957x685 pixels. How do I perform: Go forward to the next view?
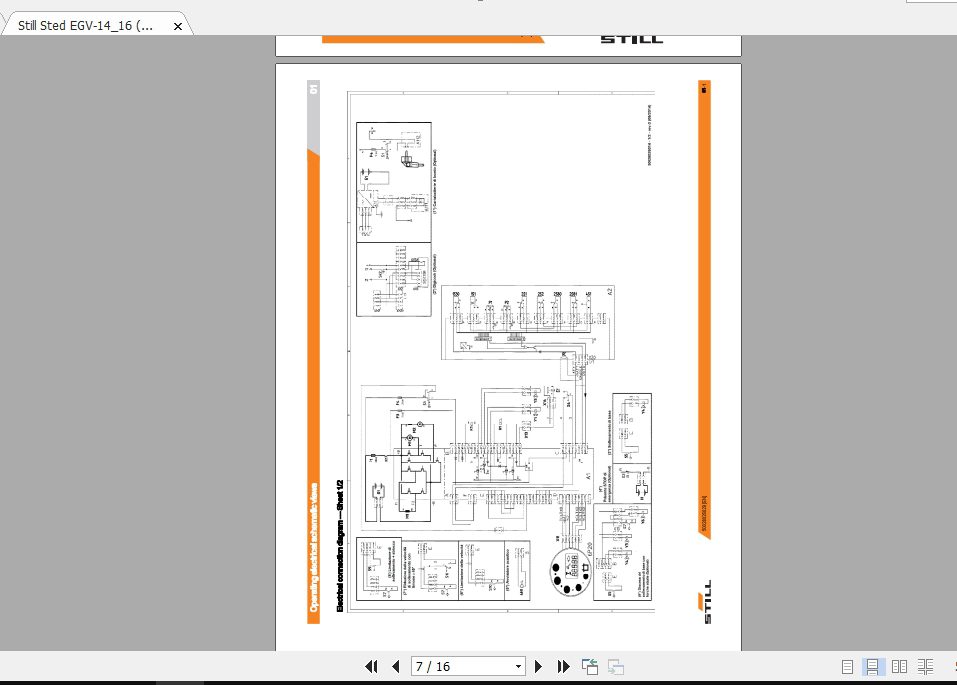tap(615, 667)
